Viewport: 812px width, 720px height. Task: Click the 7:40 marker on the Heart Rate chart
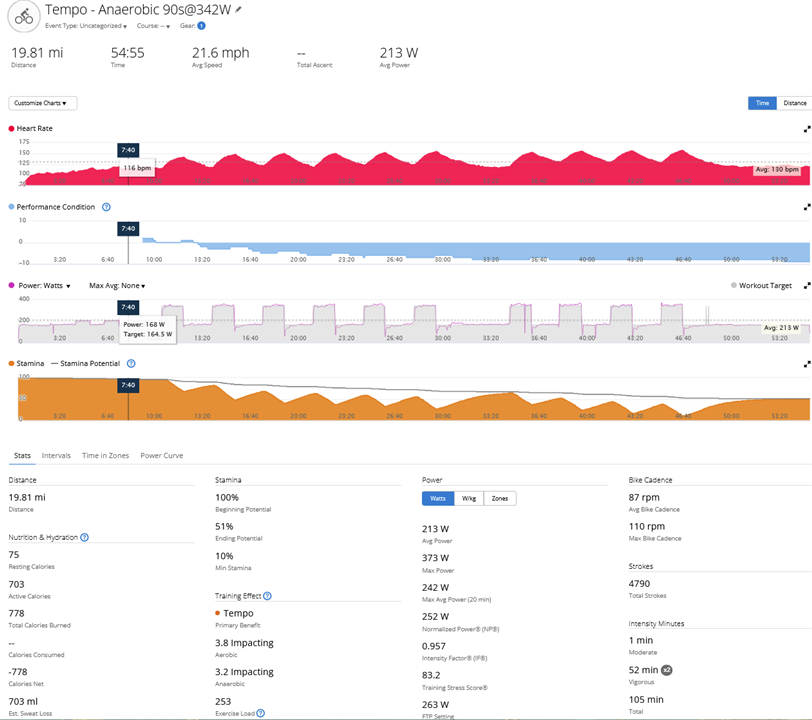128,144
